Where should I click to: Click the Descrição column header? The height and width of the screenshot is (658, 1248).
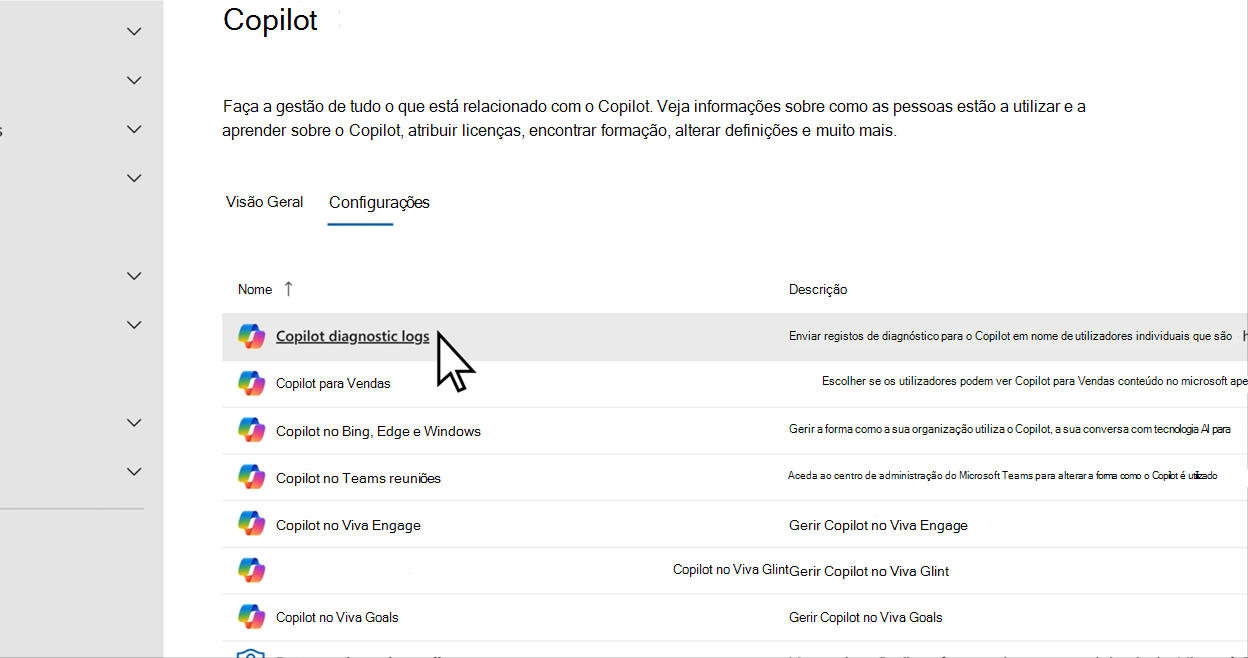click(x=818, y=289)
